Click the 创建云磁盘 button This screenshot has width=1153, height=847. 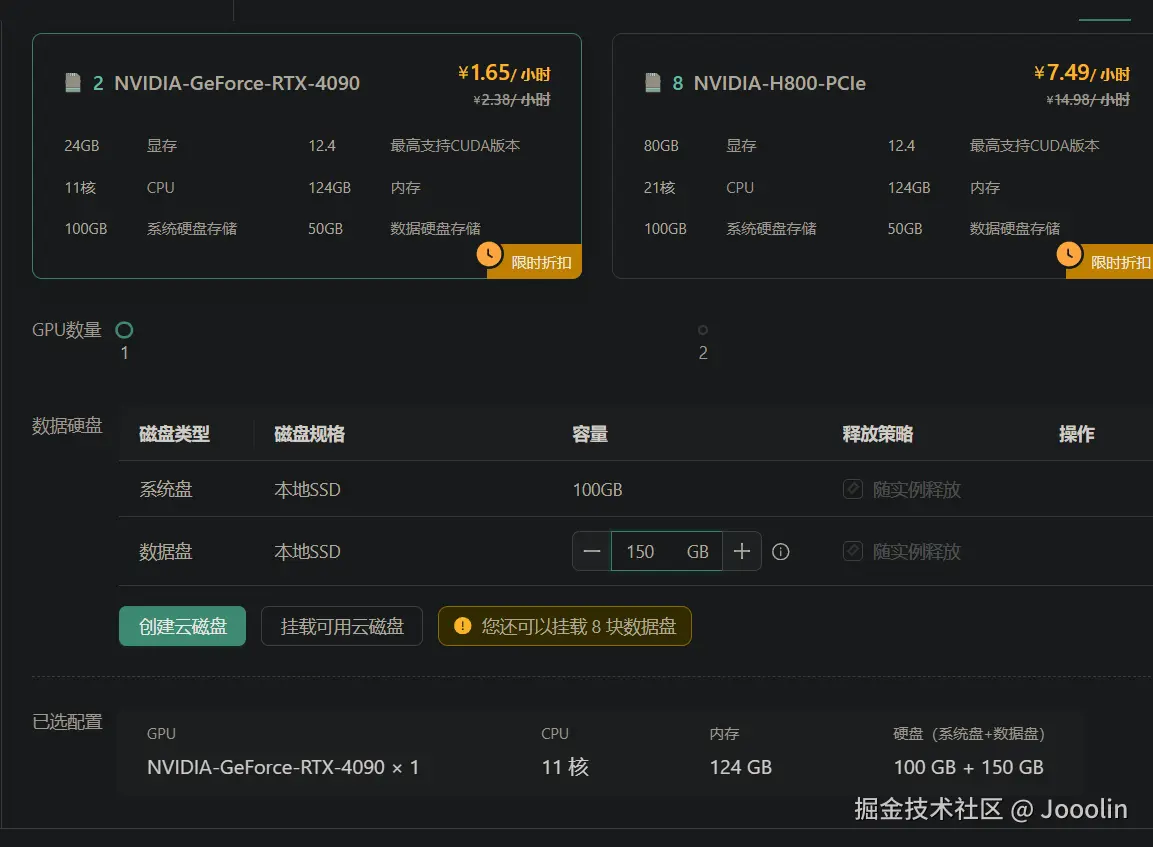point(182,626)
